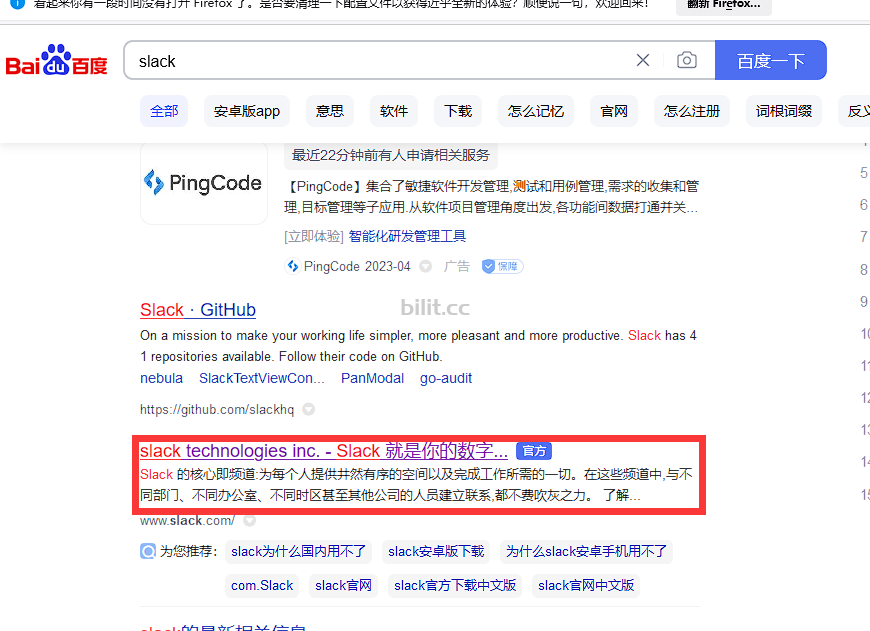Click the small PingCode source icon
Image resolution: width=870 pixels, height=631 pixels.
point(292,266)
